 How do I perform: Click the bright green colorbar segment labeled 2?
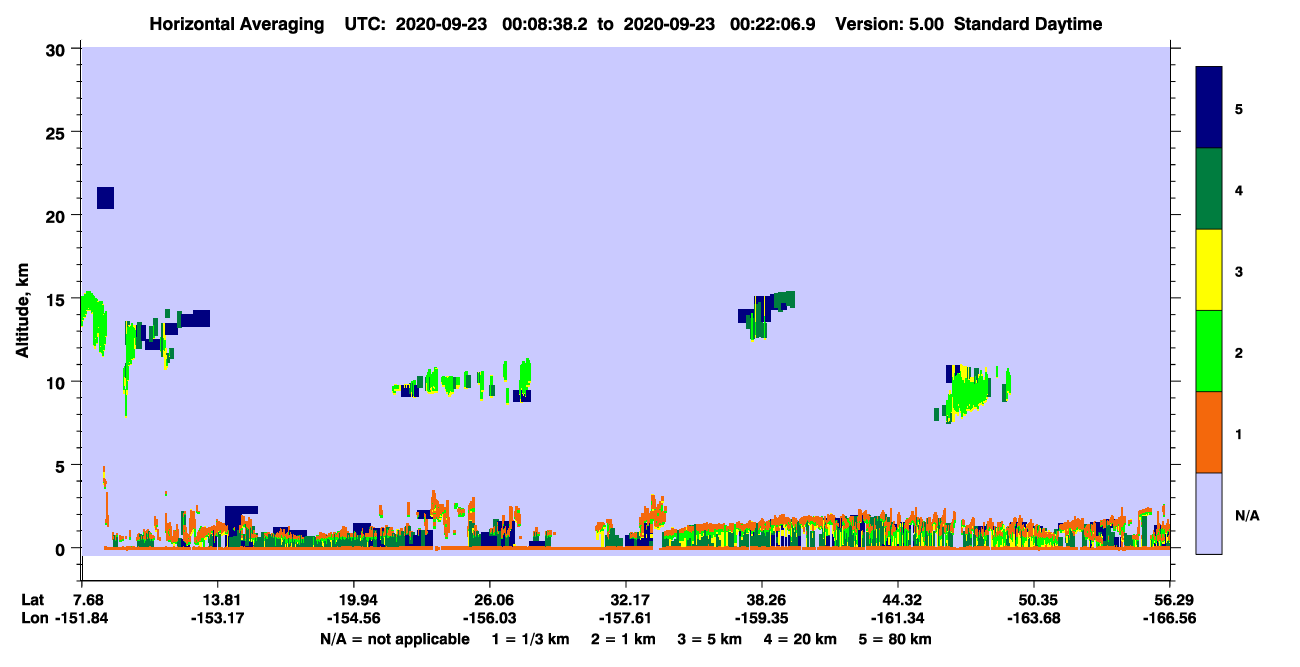1209,351
